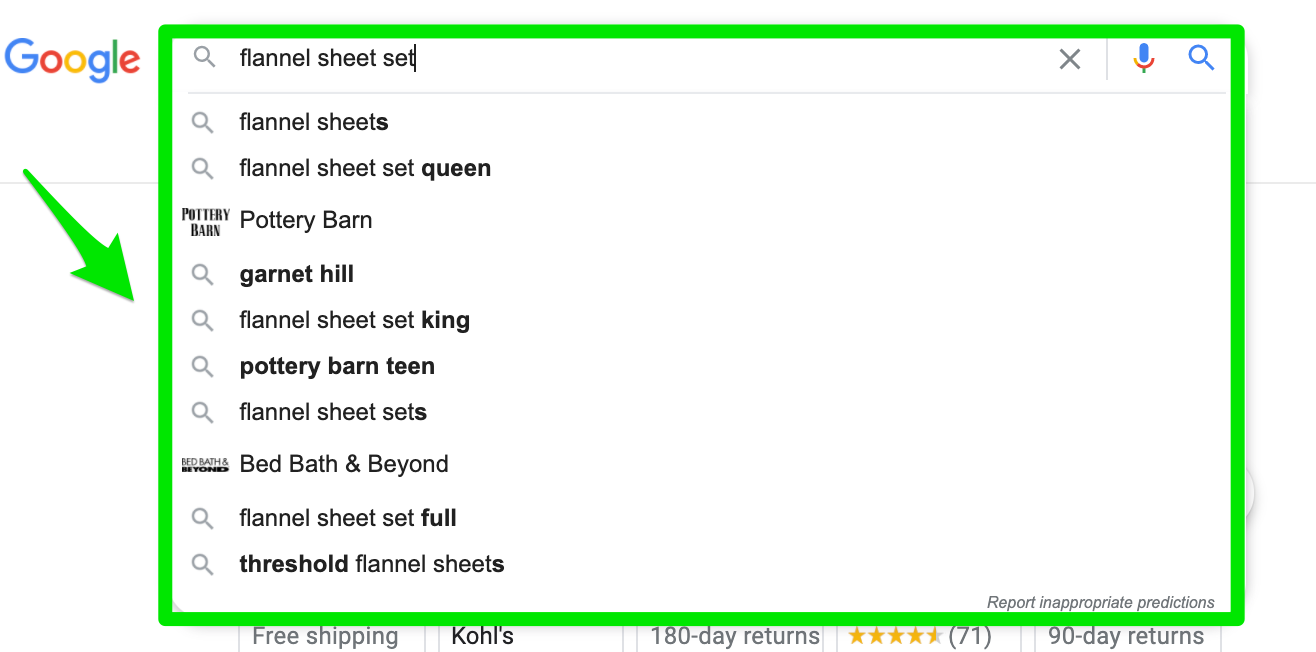Click the X to clear the search box
1316x652 pixels.
(x=1069, y=59)
